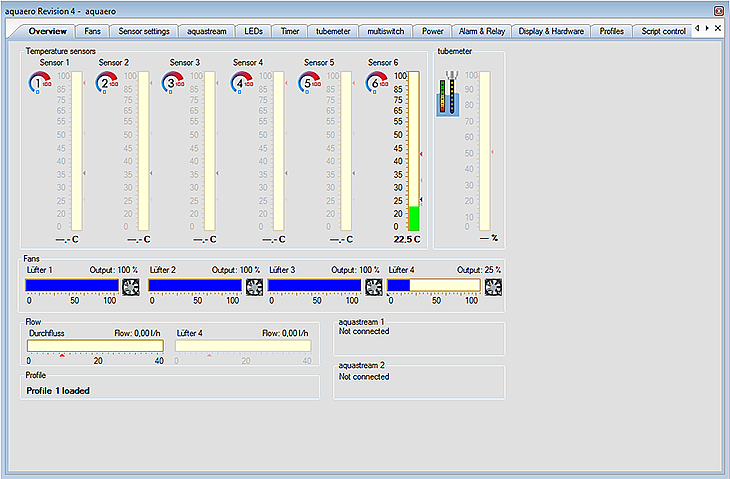730x479 pixels.
Task: Select the Script control tab
Action: pos(663,31)
